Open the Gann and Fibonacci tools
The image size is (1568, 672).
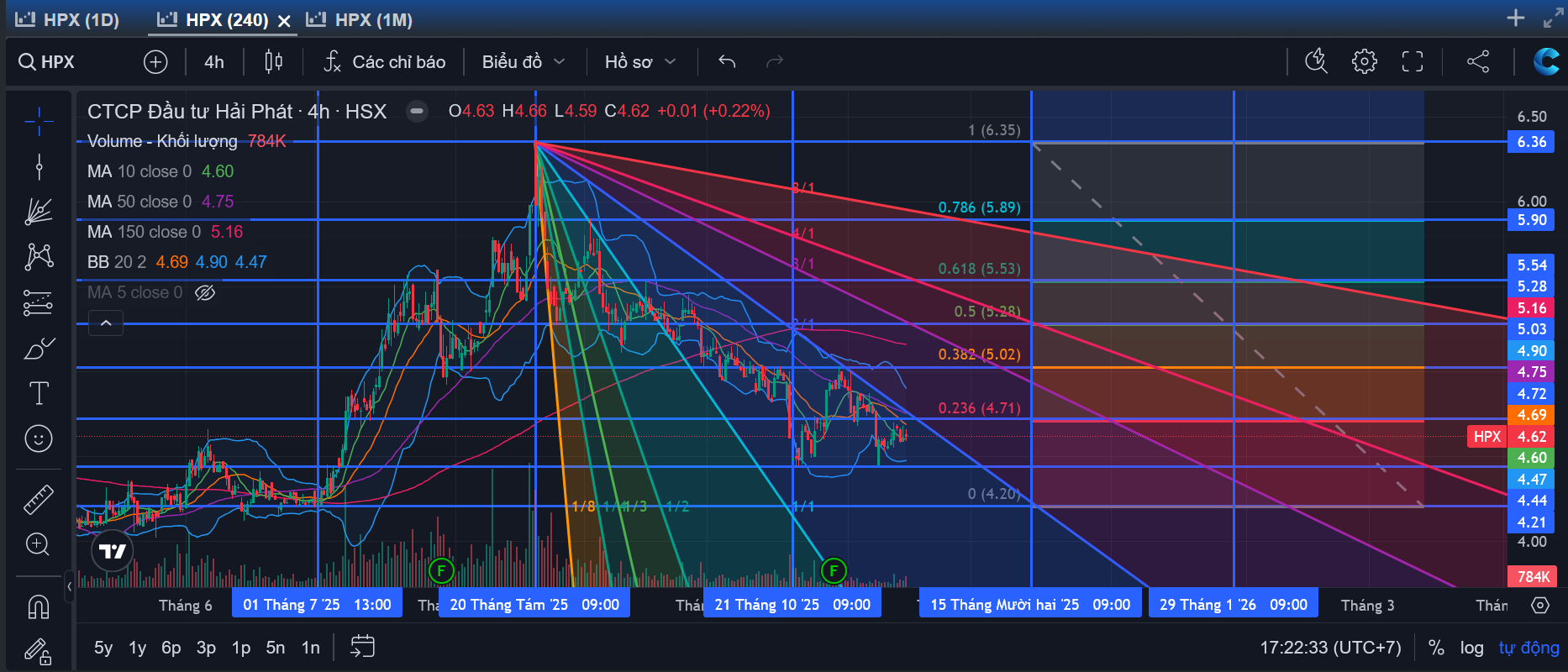tap(39, 212)
